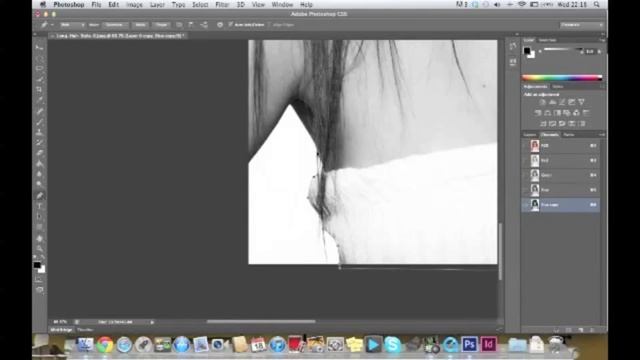Image resolution: width=640 pixels, height=360 pixels.
Task: Open collapsed History panel icon
Action: pyautogui.click(x=513, y=47)
